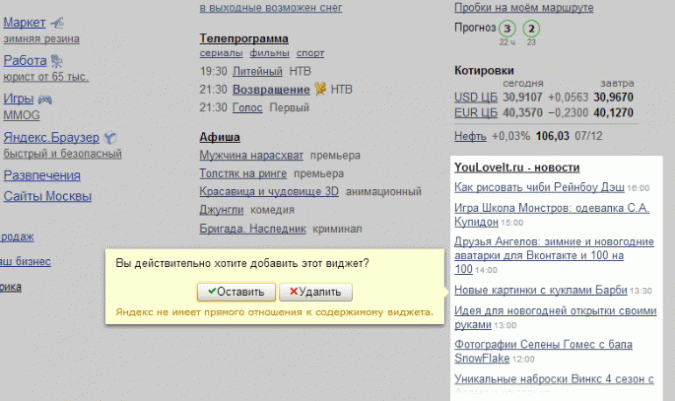Open the Яндекс.Браузер link
Image resolution: width=675 pixels, height=401 pixels.
click(x=51, y=138)
